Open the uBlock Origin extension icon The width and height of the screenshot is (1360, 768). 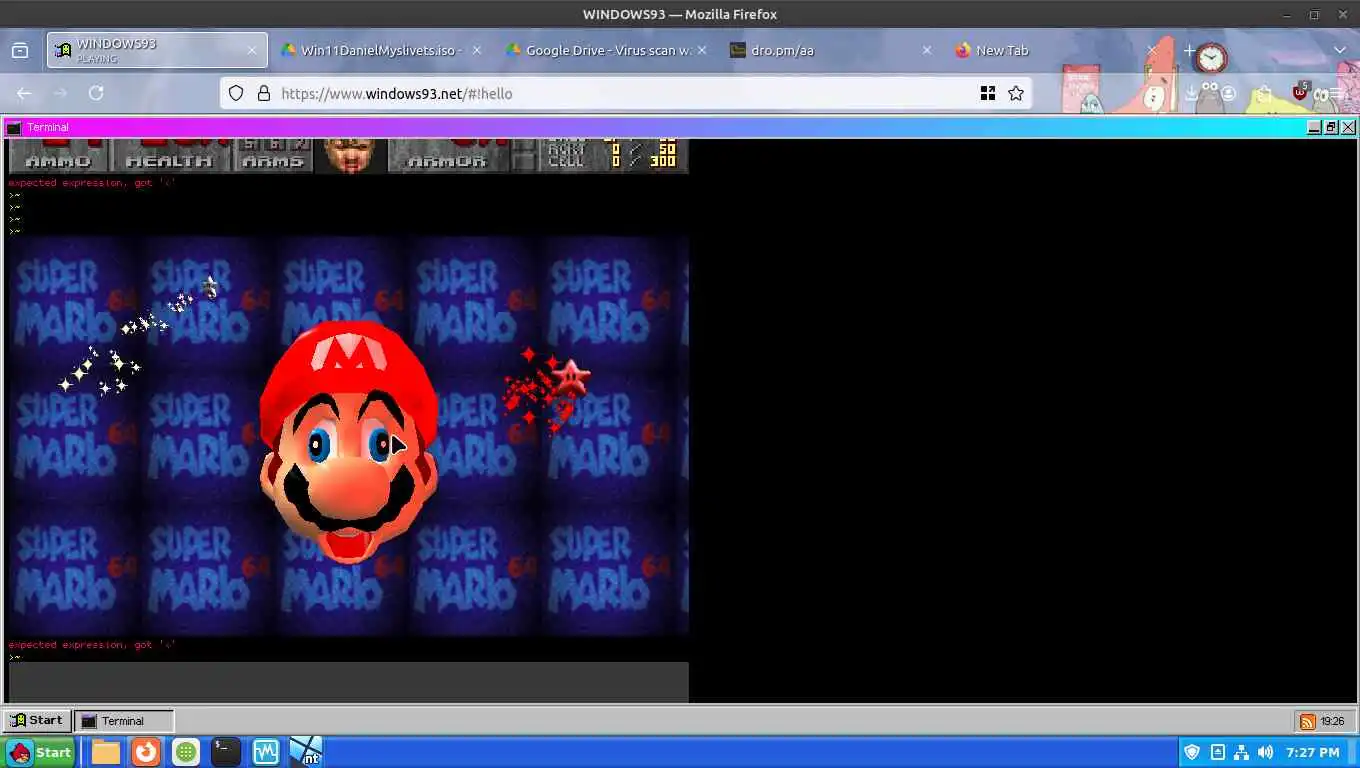(x=1300, y=92)
